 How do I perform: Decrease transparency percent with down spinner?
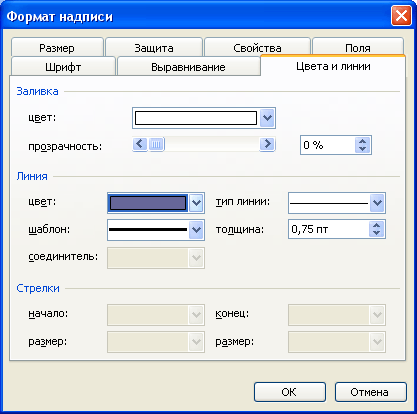point(362,149)
